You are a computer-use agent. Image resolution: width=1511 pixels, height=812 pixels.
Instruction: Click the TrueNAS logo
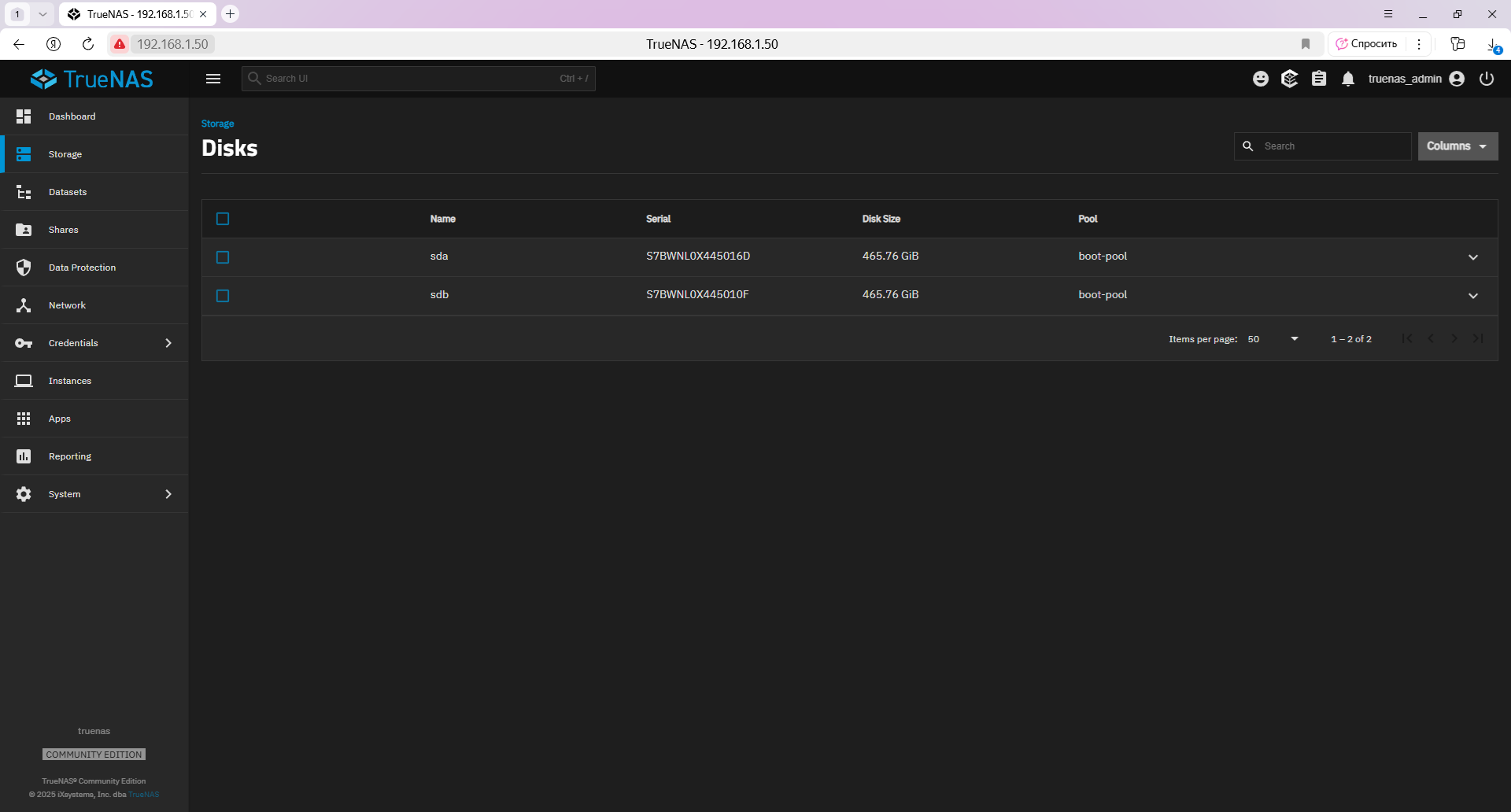[92, 79]
